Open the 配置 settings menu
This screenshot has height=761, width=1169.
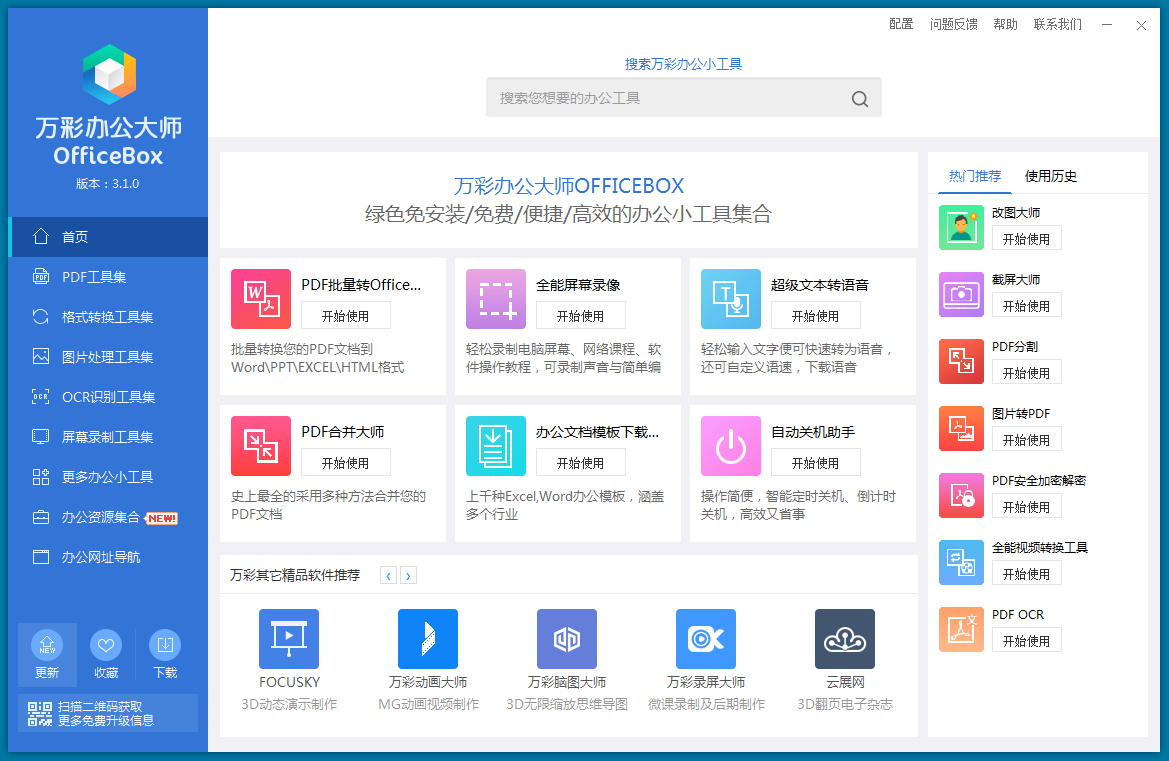pos(901,24)
